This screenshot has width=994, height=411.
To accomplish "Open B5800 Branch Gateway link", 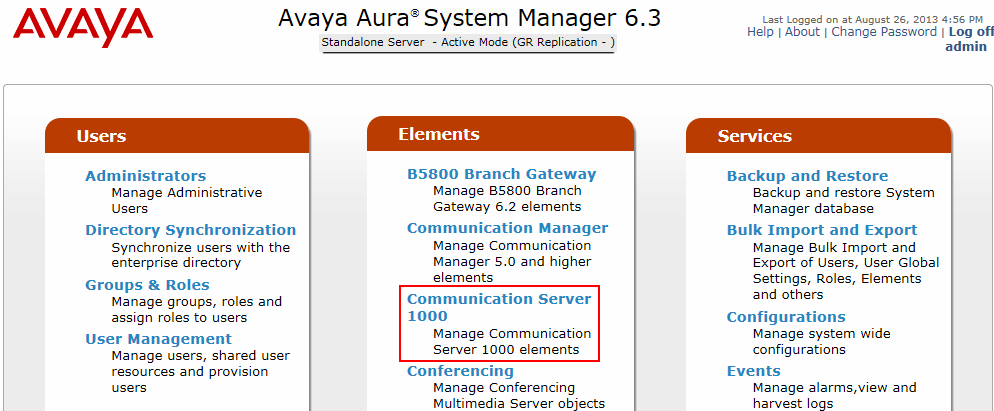I will point(501,174).
